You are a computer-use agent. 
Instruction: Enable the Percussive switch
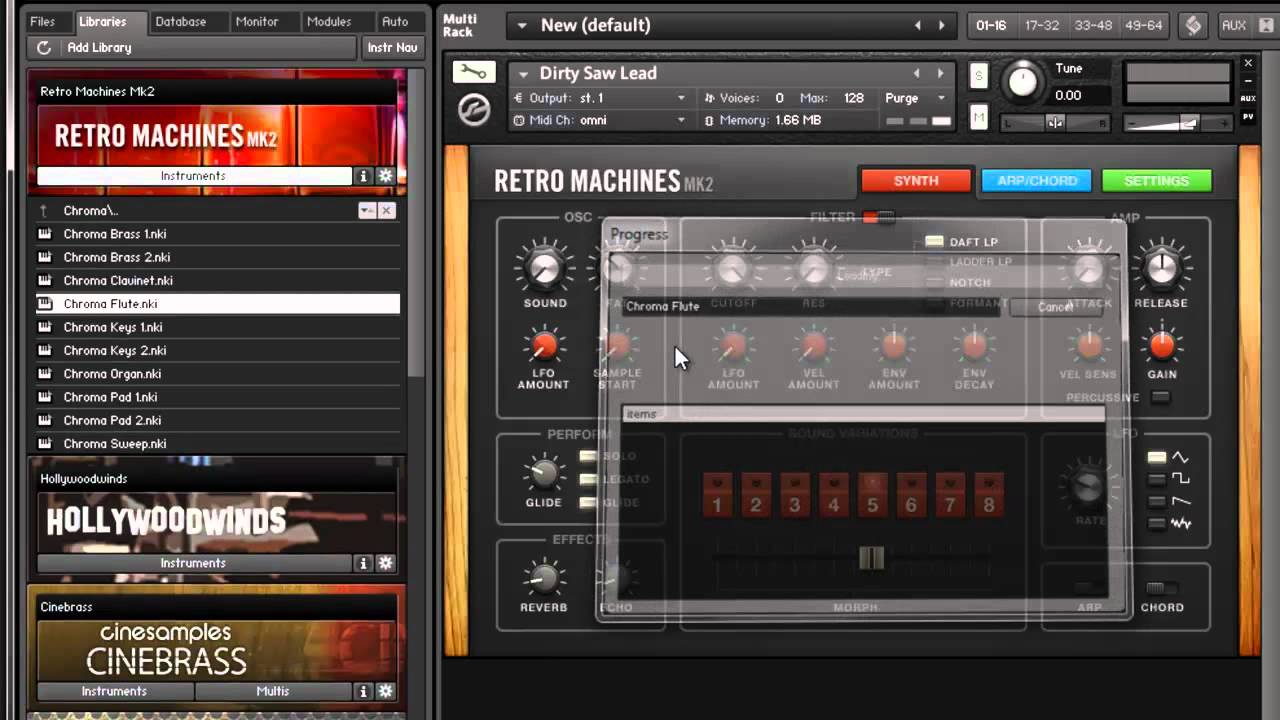point(1160,398)
